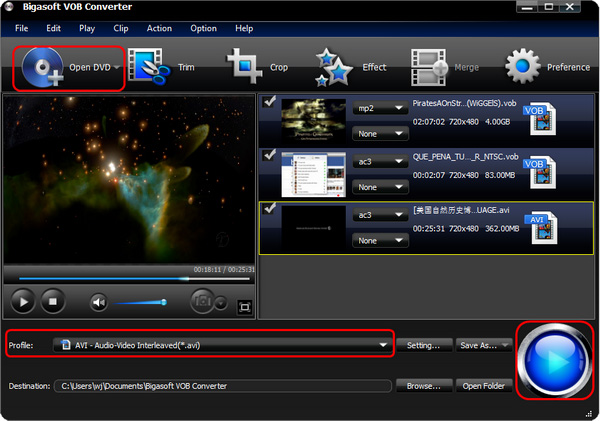Click VOB file icon for PiratesAOnStr file
Image resolution: width=600 pixels, height=421 pixels.
tap(540, 119)
